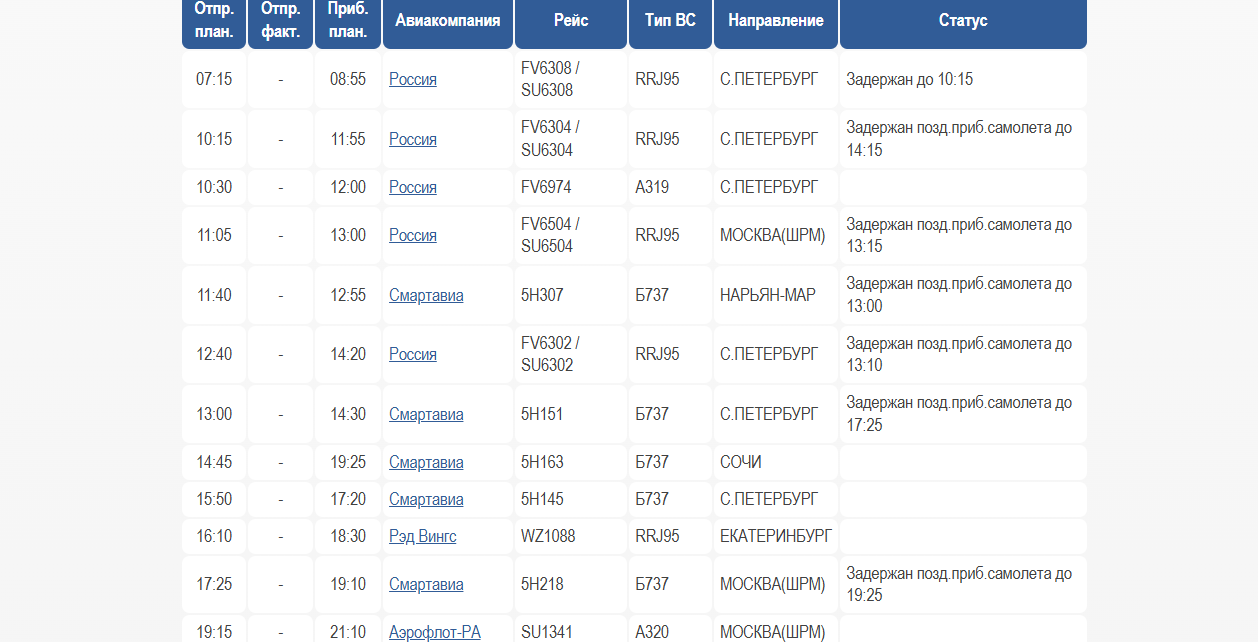The image size is (1258, 642).
Task: Open Россия link for flight FV6308
Action: click(x=413, y=79)
